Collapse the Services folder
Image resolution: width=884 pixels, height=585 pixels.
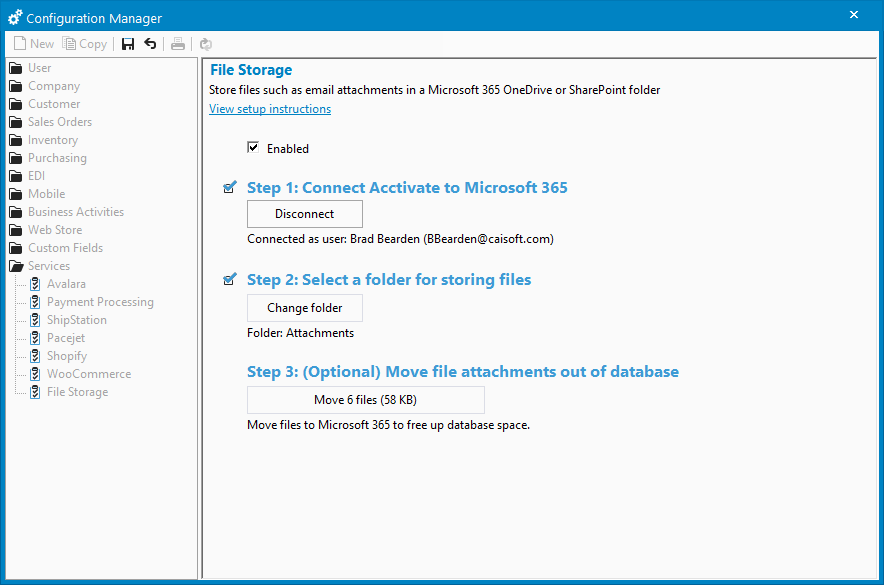pos(16,265)
